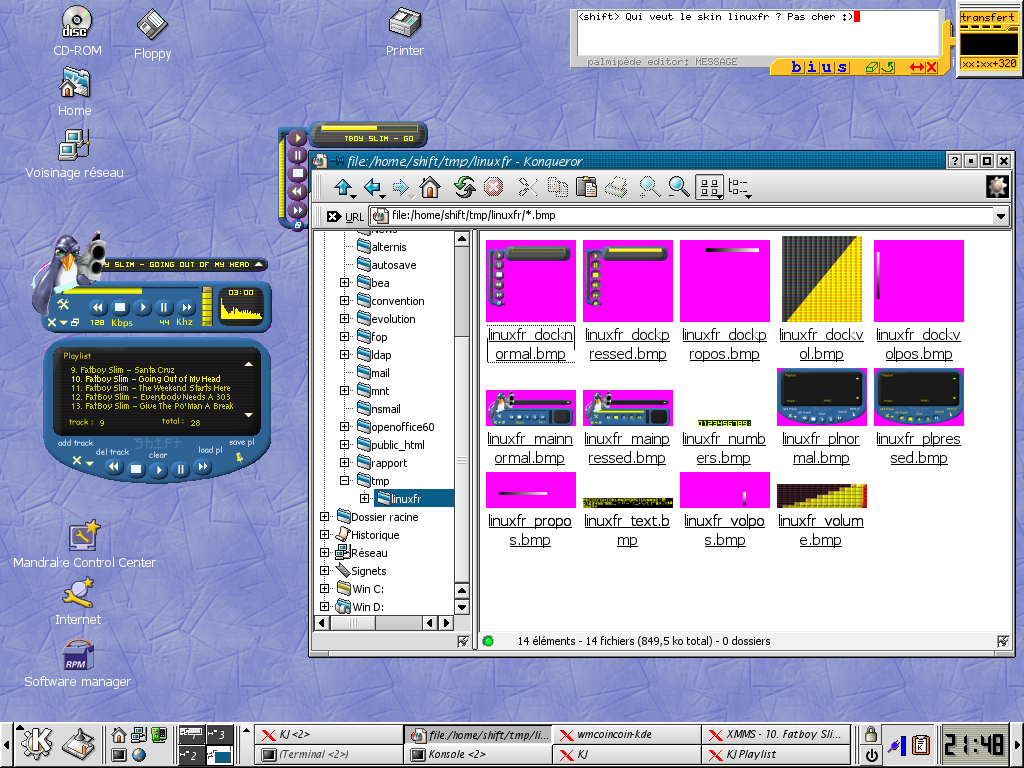The width and height of the screenshot is (1024, 768).
Task: Click the scissors Cut icon in Konqueror
Action: [x=528, y=187]
